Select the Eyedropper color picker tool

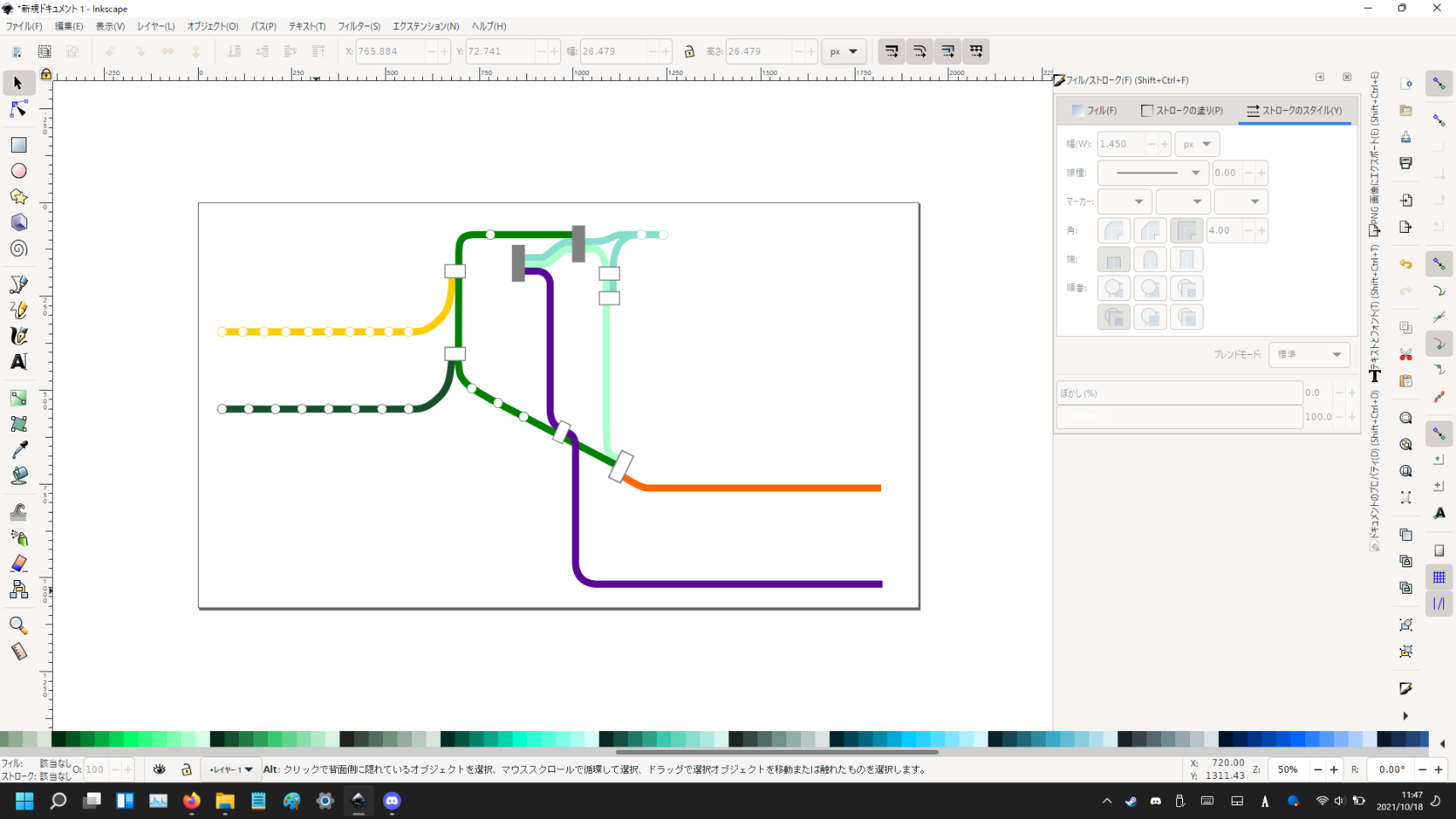click(18, 450)
